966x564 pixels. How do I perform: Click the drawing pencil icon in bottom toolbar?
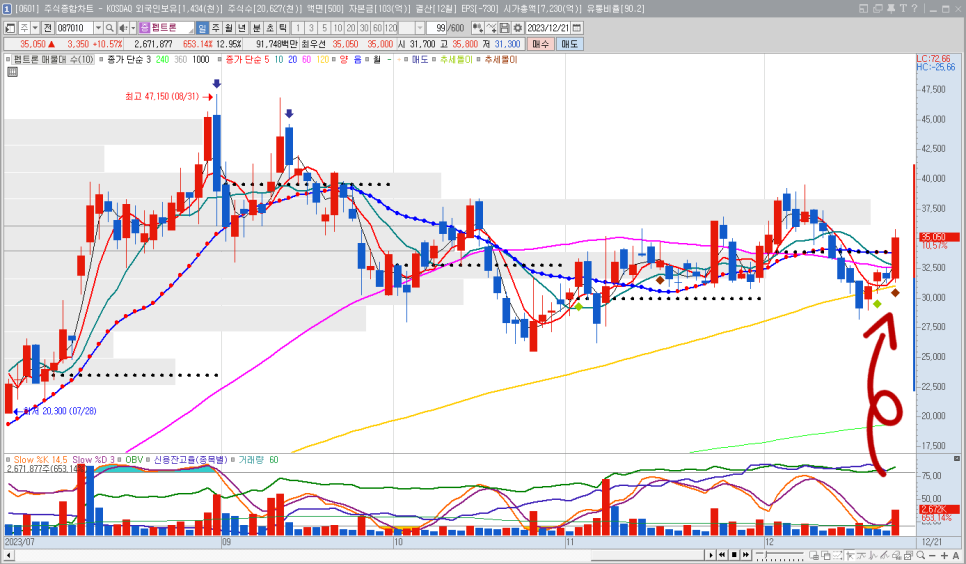coord(885,555)
